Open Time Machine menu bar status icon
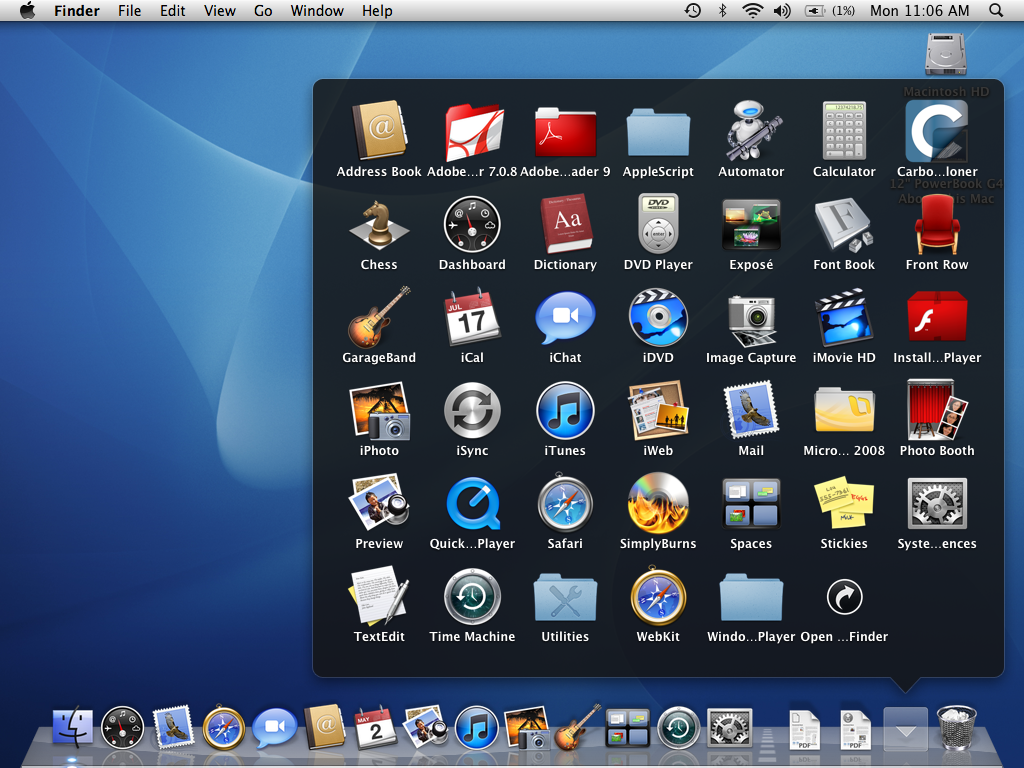1024x768 pixels. [x=692, y=10]
